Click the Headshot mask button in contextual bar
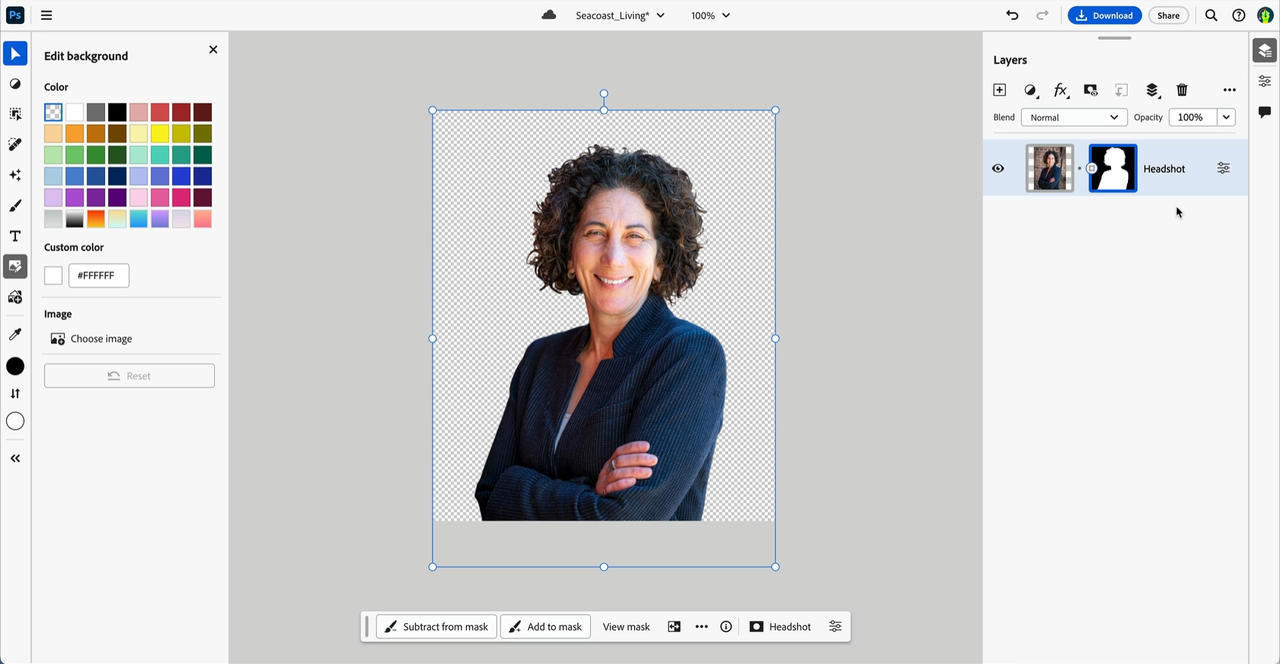 pyautogui.click(x=780, y=627)
